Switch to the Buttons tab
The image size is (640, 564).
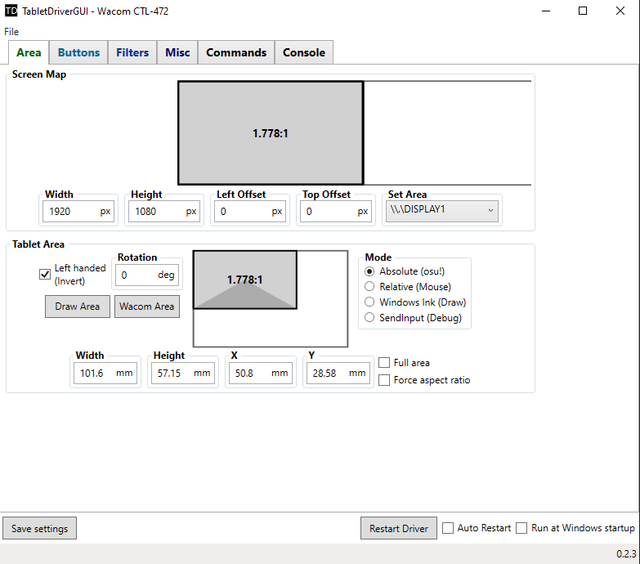(x=79, y=53)
